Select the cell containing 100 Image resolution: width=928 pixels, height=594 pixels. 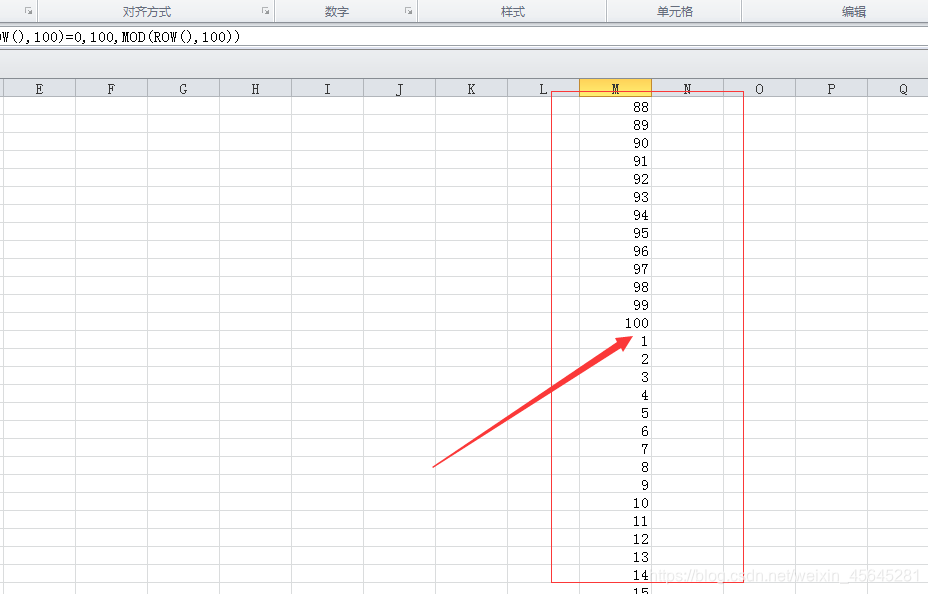click(x=616, y=322)
